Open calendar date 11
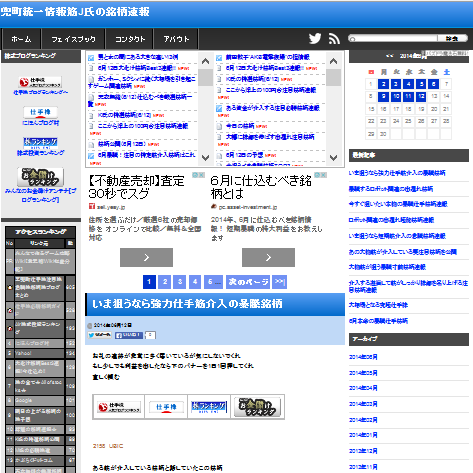This screenshot has width=473, height=473. point(408,97)
